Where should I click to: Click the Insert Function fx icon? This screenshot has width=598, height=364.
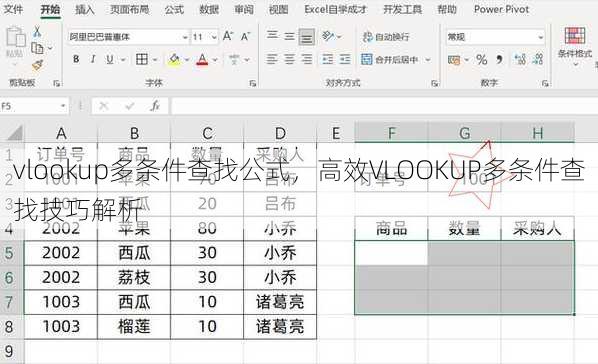click(155, 106)
